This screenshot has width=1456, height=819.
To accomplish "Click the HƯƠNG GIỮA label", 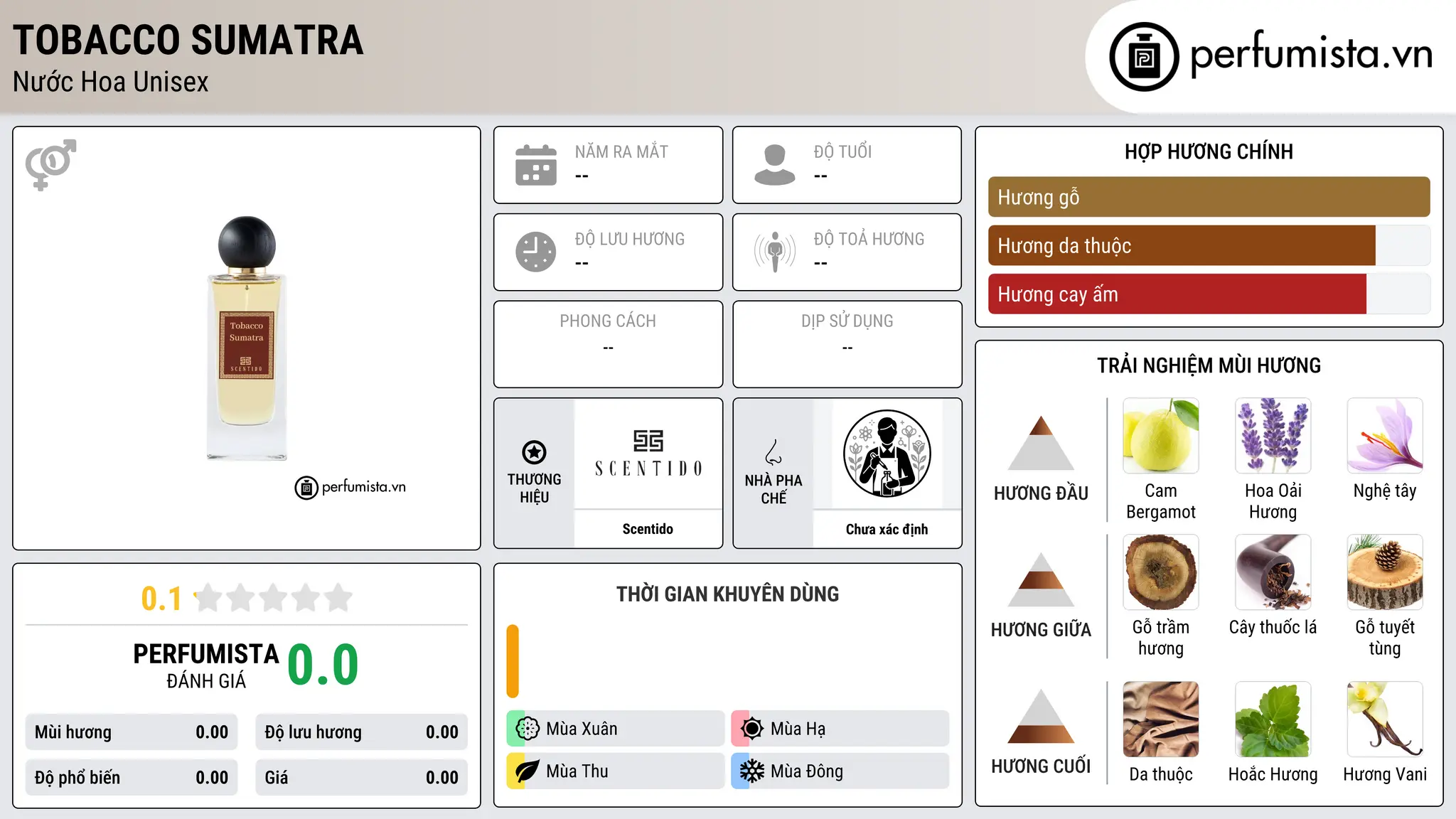I will coord(1041,630).
